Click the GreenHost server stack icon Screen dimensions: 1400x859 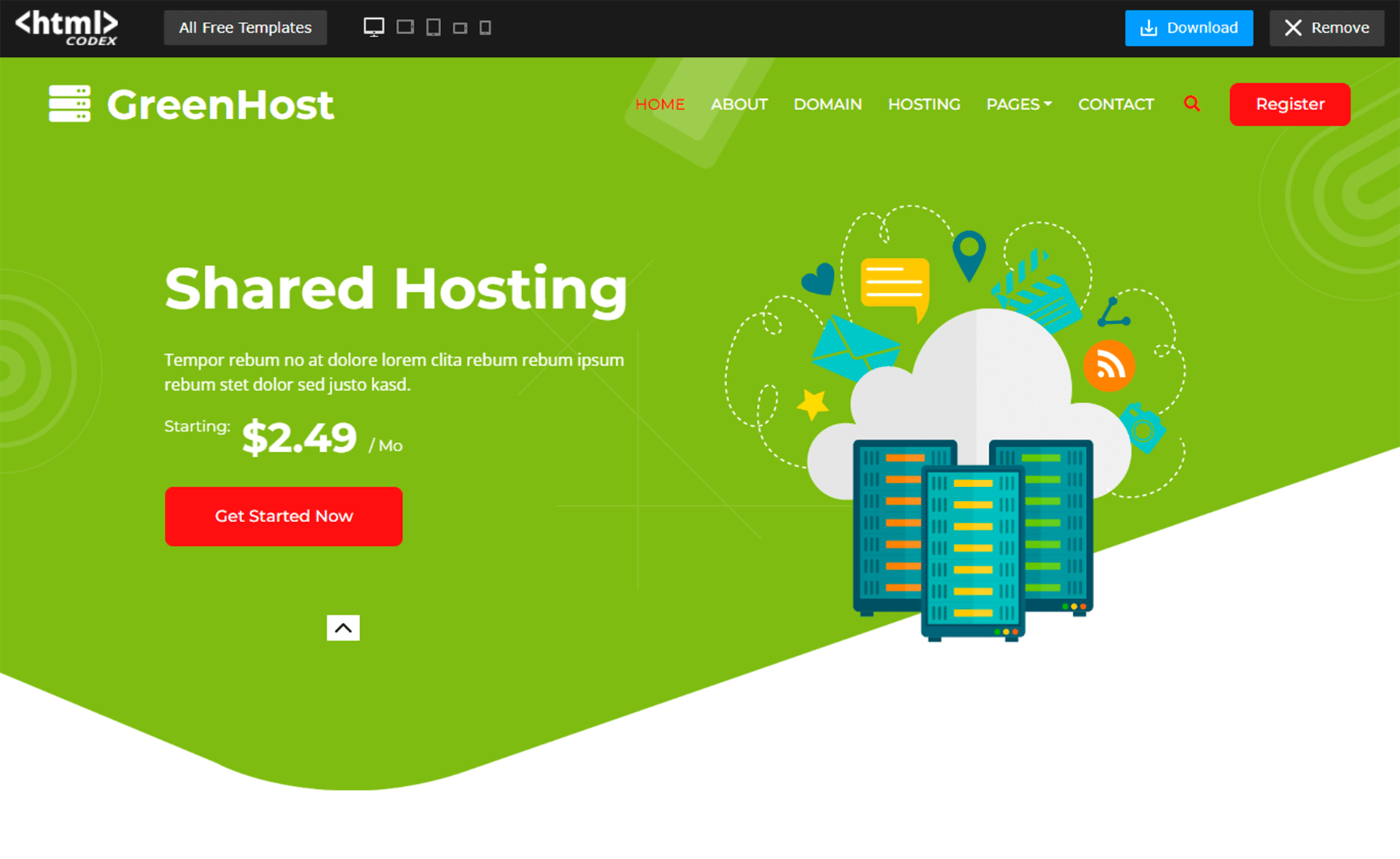69,103
